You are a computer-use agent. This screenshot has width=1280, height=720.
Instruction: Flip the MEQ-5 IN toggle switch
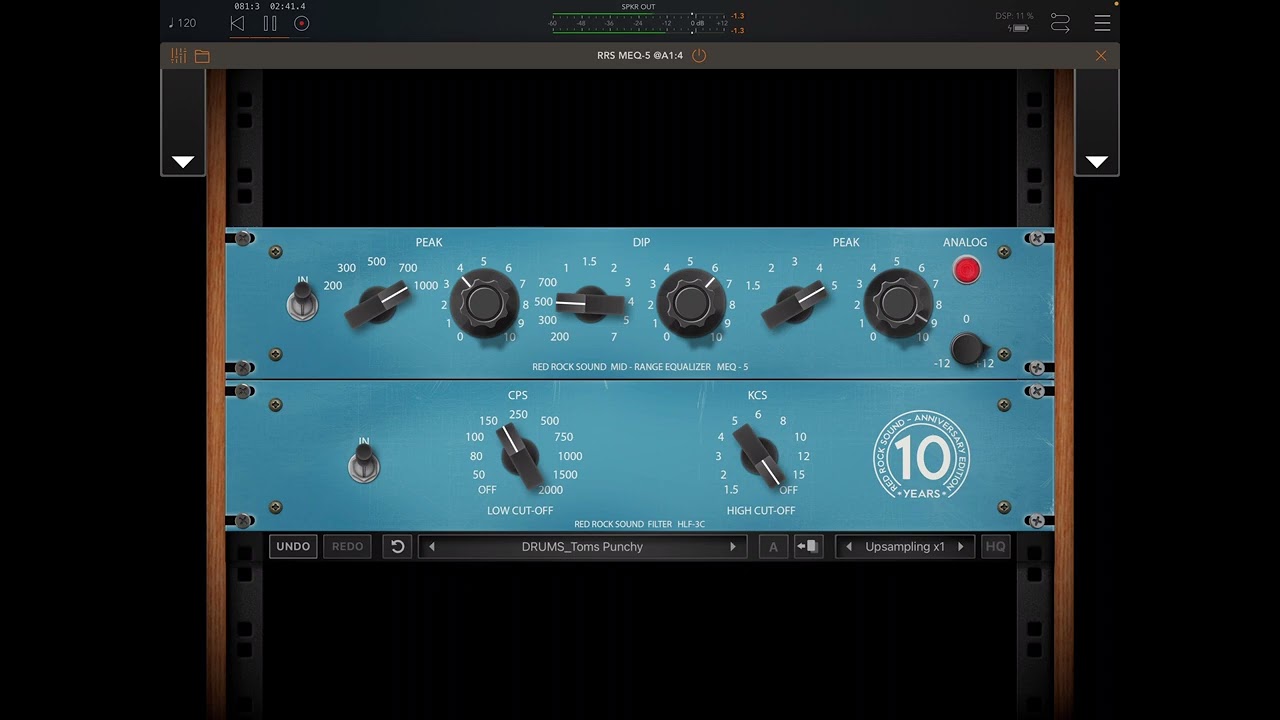click(x=302, y=300)
